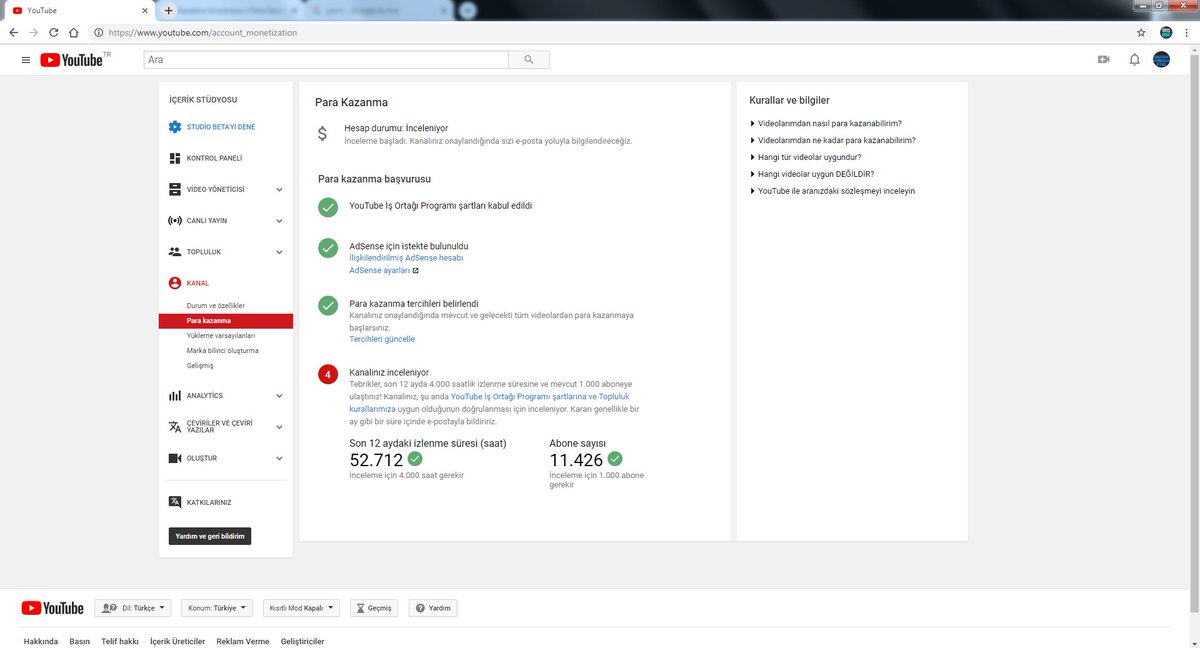
Task: Open the Konum: Türkiye location dropdown
Action: tap(217, 608)
